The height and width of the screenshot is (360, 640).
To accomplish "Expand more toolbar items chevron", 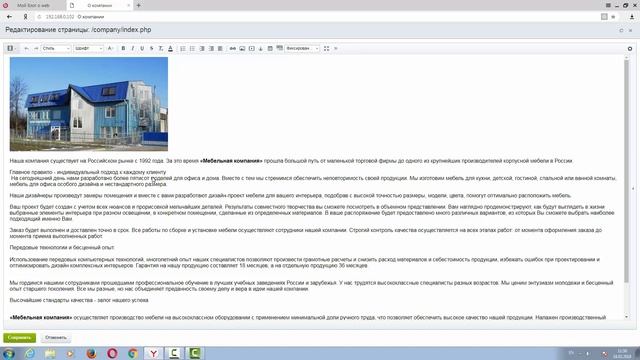I will coord(336,49).
